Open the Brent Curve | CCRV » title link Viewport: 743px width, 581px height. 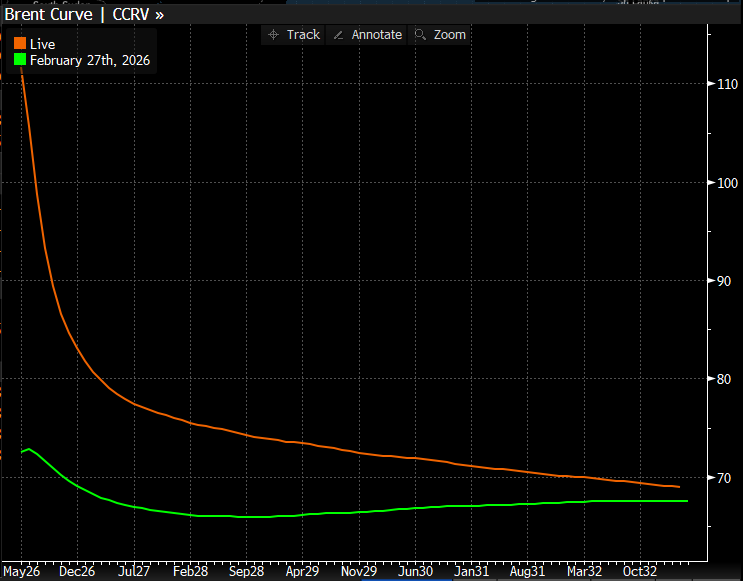point(84,14)
